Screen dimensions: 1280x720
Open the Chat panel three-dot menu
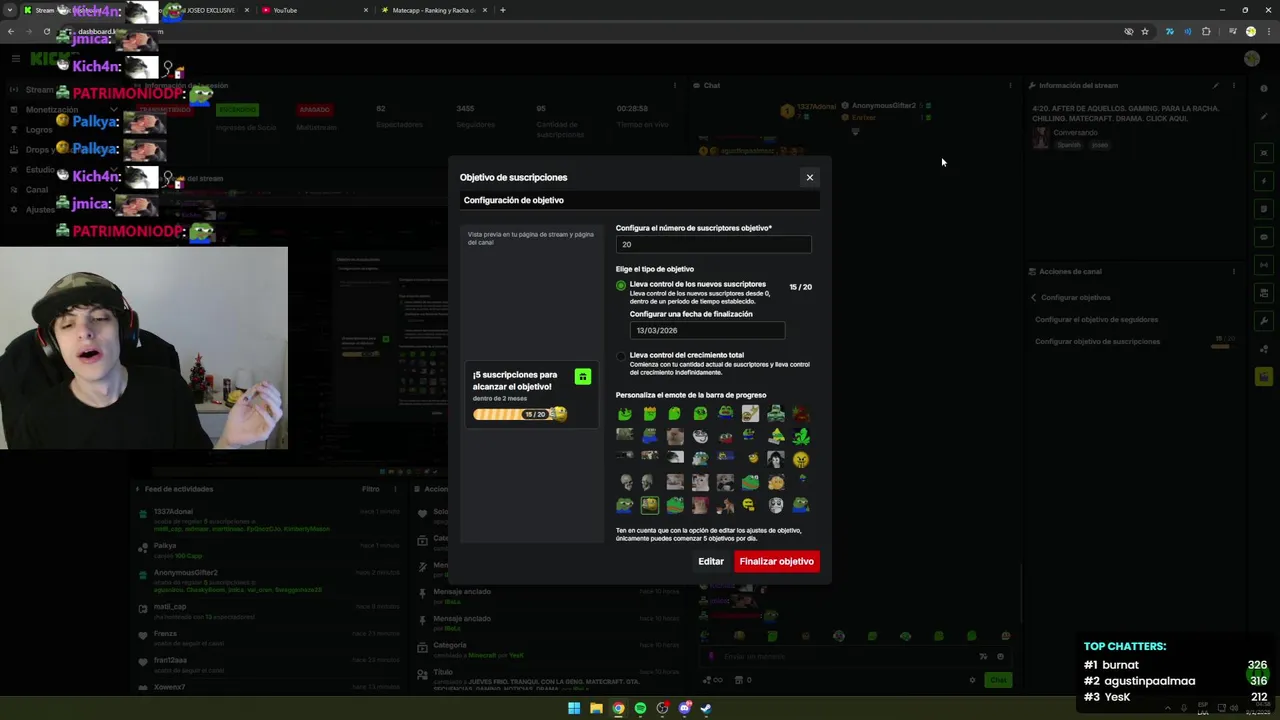coord(1010,85)
